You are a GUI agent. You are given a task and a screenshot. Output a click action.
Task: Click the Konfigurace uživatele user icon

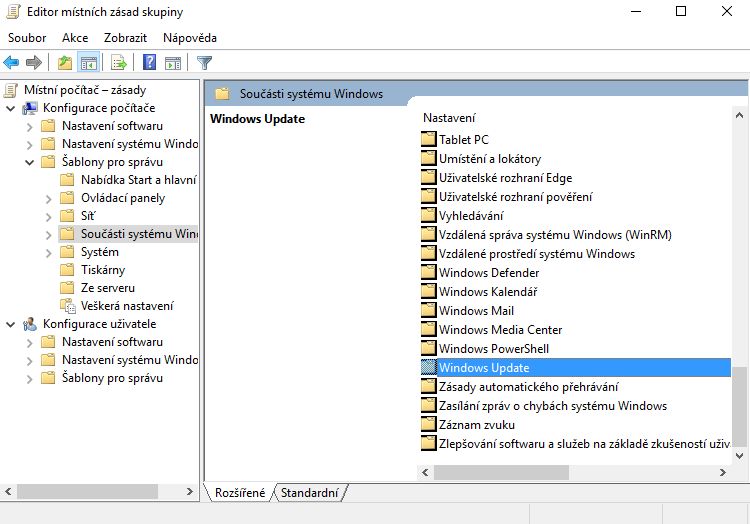click(x=30, y=324)
